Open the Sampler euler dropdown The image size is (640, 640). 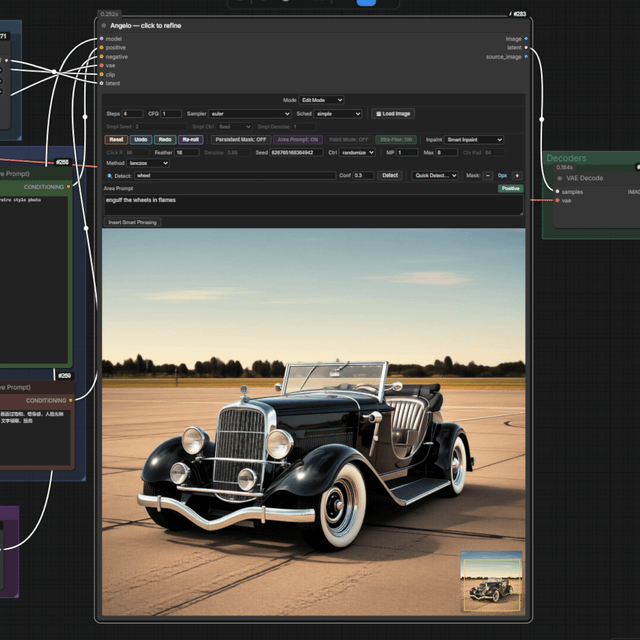point(250,113)
